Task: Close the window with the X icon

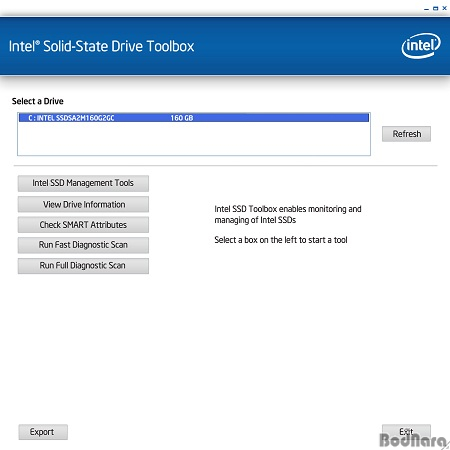Action: 444,8
